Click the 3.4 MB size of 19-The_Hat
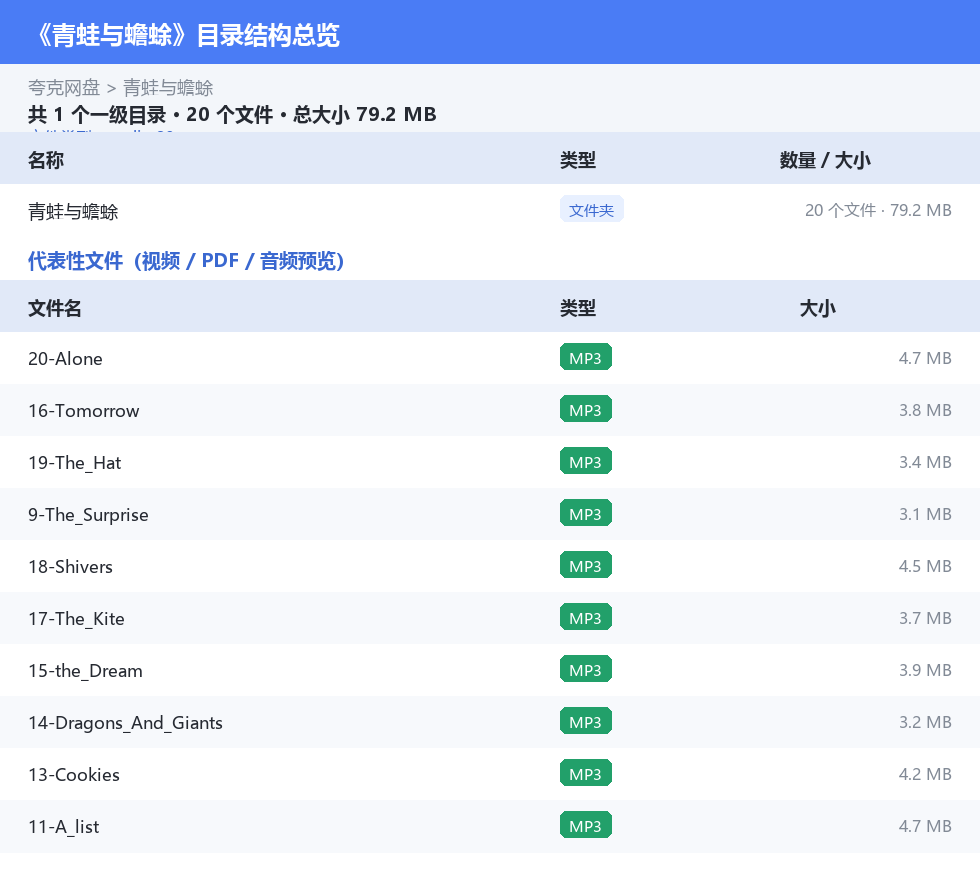 tap(925, 462)
